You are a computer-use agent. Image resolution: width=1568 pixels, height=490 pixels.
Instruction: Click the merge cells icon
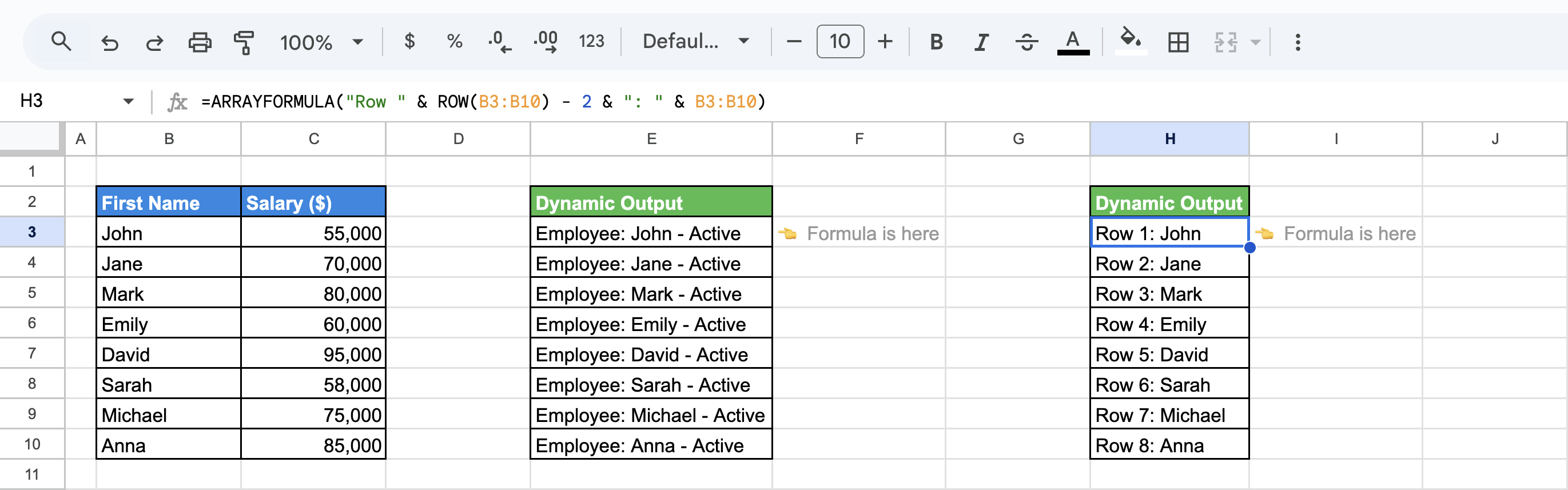[x=1225, y=42]
